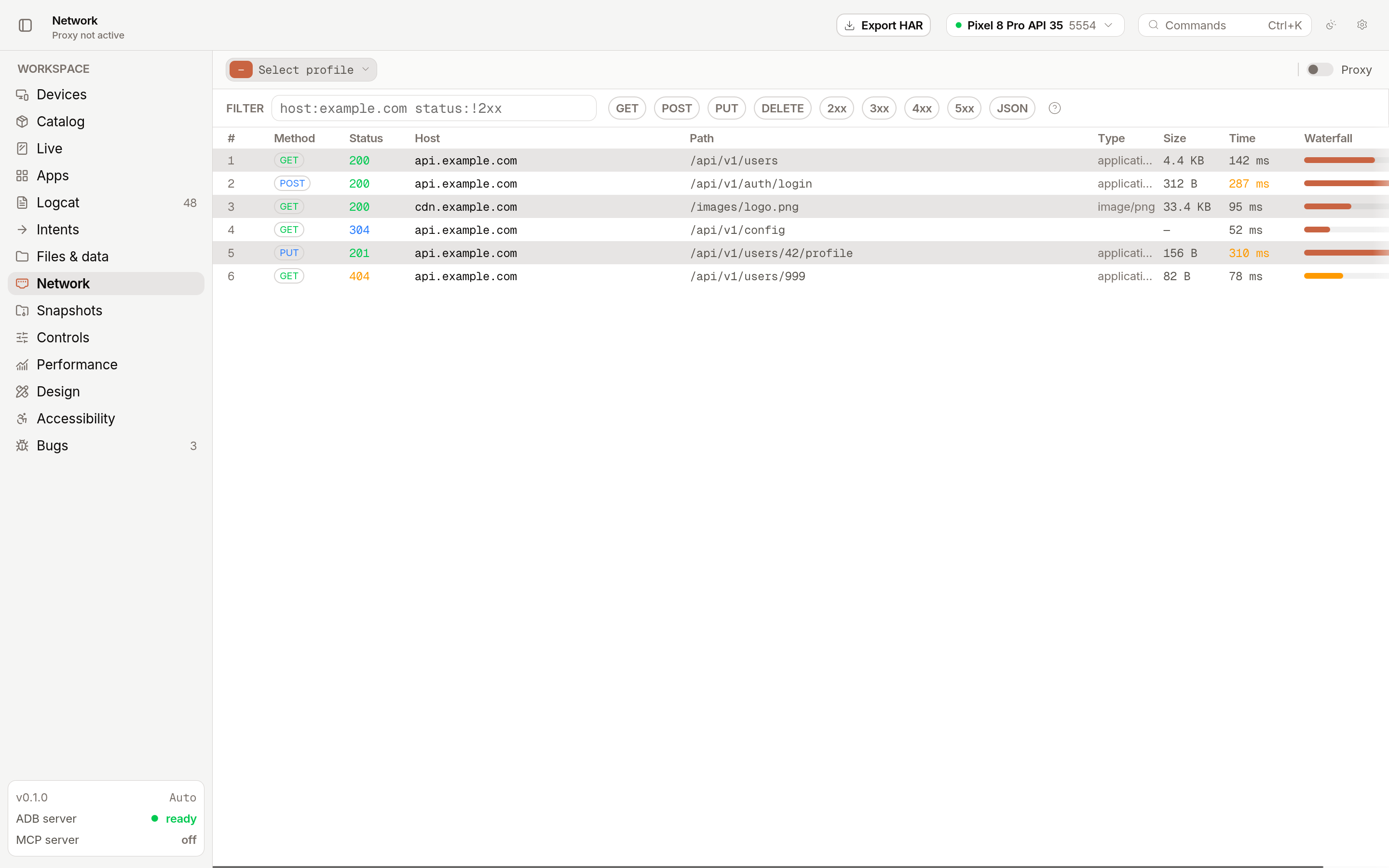Toggle the PUT method filter chip
Viewport: 1389px width, 868px height.
click(x=726, y=108)
